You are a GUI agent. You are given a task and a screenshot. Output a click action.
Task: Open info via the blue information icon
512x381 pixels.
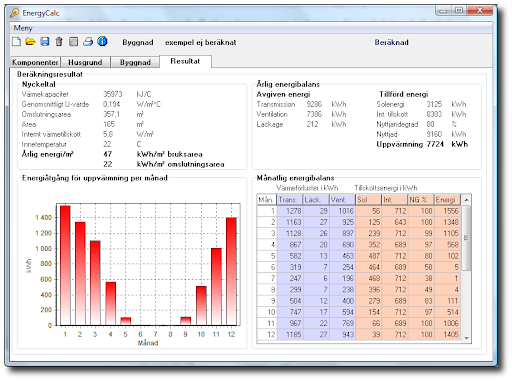pyautogui.click(x=102, y=41)
